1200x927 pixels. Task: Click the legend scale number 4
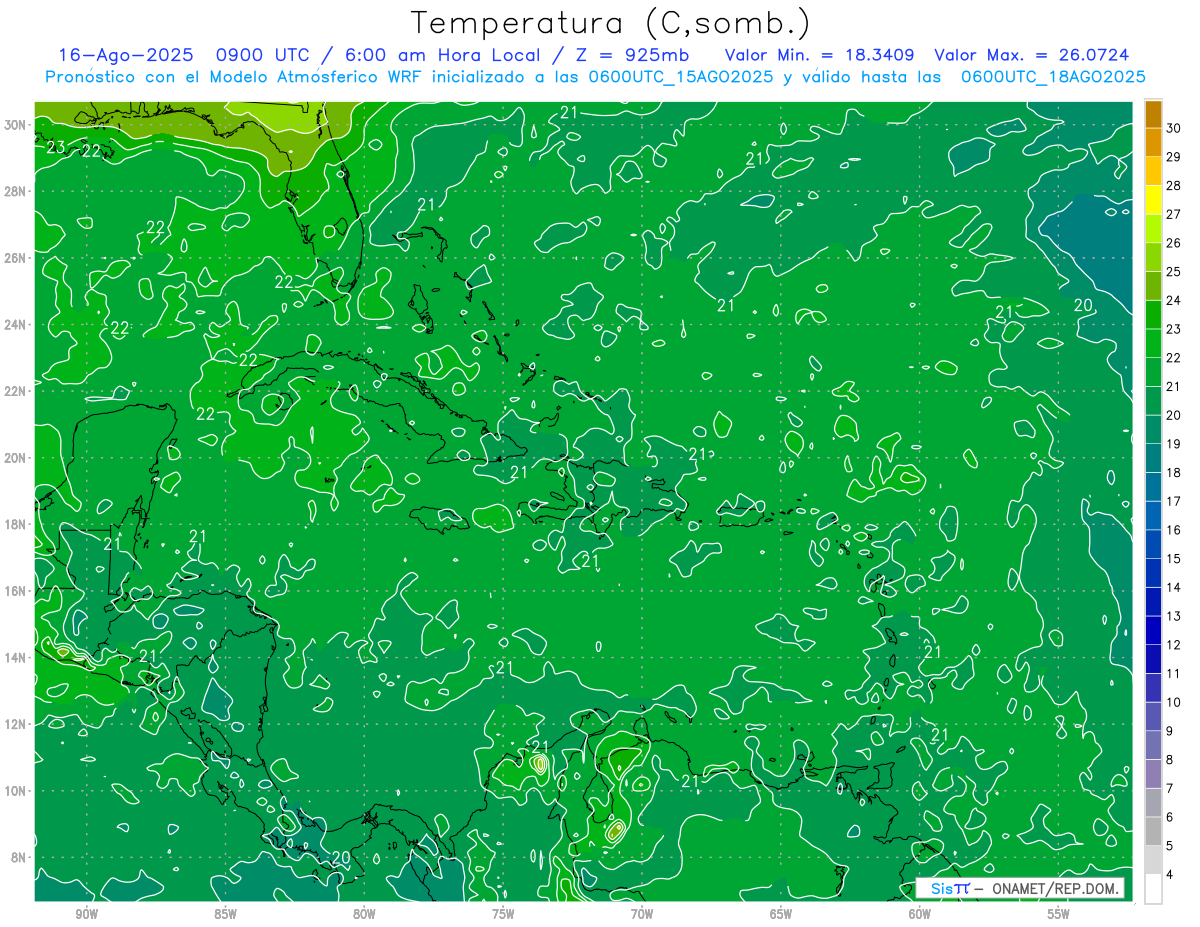(1170, 876)
